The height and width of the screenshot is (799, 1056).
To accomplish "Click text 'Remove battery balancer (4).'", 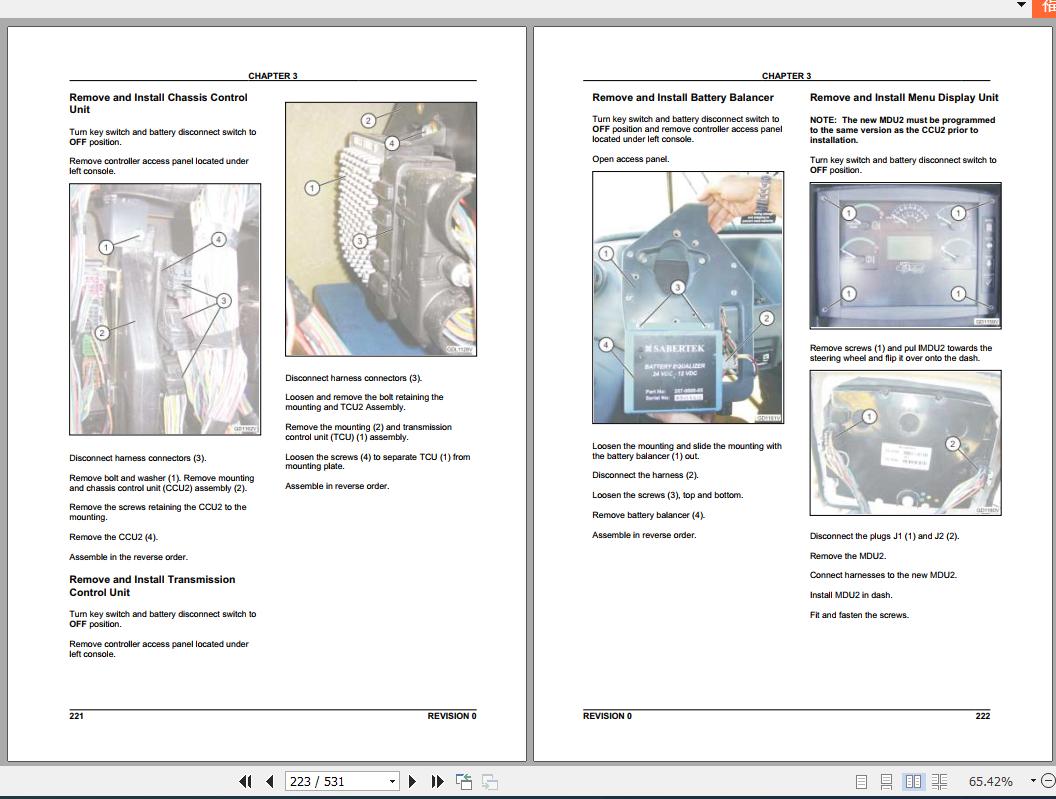I will 649,515.
